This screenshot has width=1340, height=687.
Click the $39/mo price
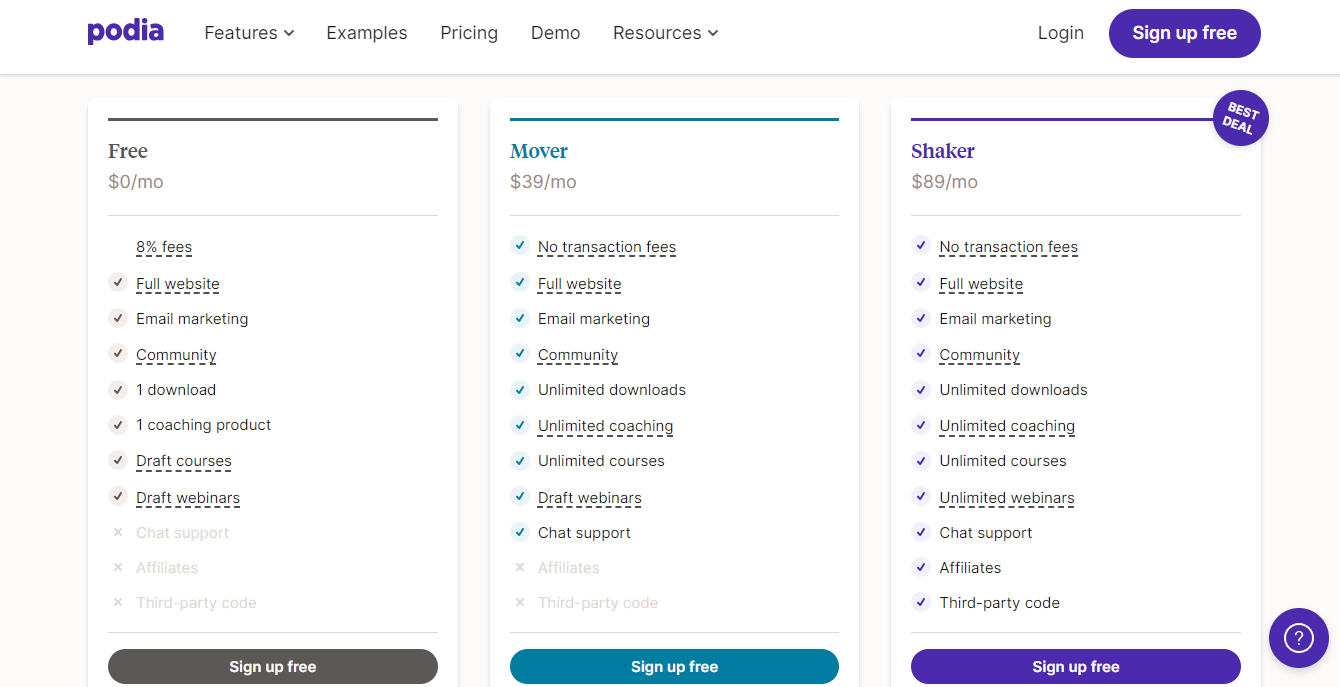coord(543,182)
